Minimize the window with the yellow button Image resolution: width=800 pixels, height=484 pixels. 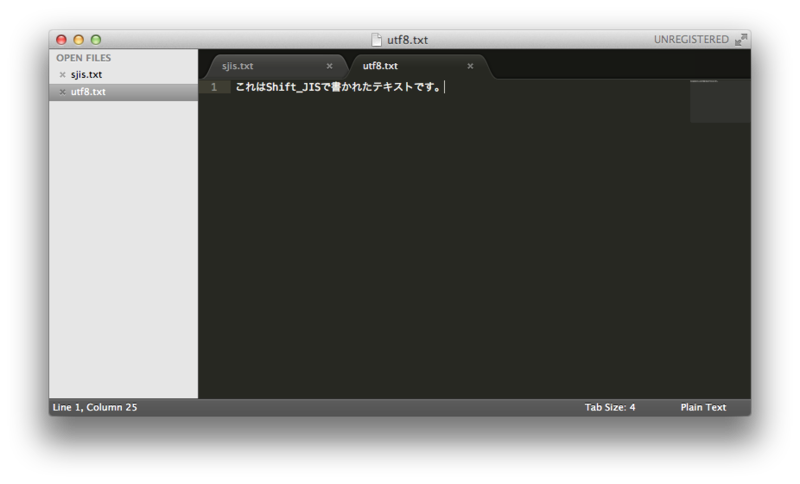[x=79, y=39]
